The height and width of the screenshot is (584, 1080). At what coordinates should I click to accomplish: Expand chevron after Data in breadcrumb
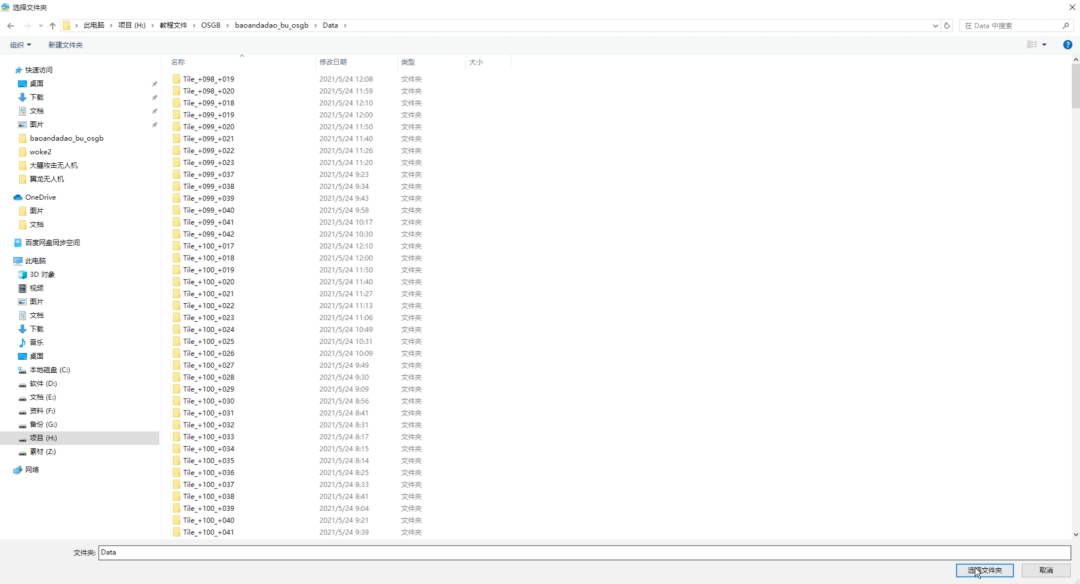point(345,25)
